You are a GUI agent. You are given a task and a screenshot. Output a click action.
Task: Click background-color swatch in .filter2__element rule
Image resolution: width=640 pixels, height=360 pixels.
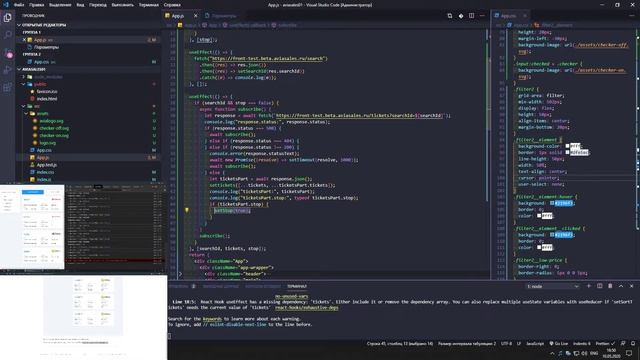click(567, 146)
